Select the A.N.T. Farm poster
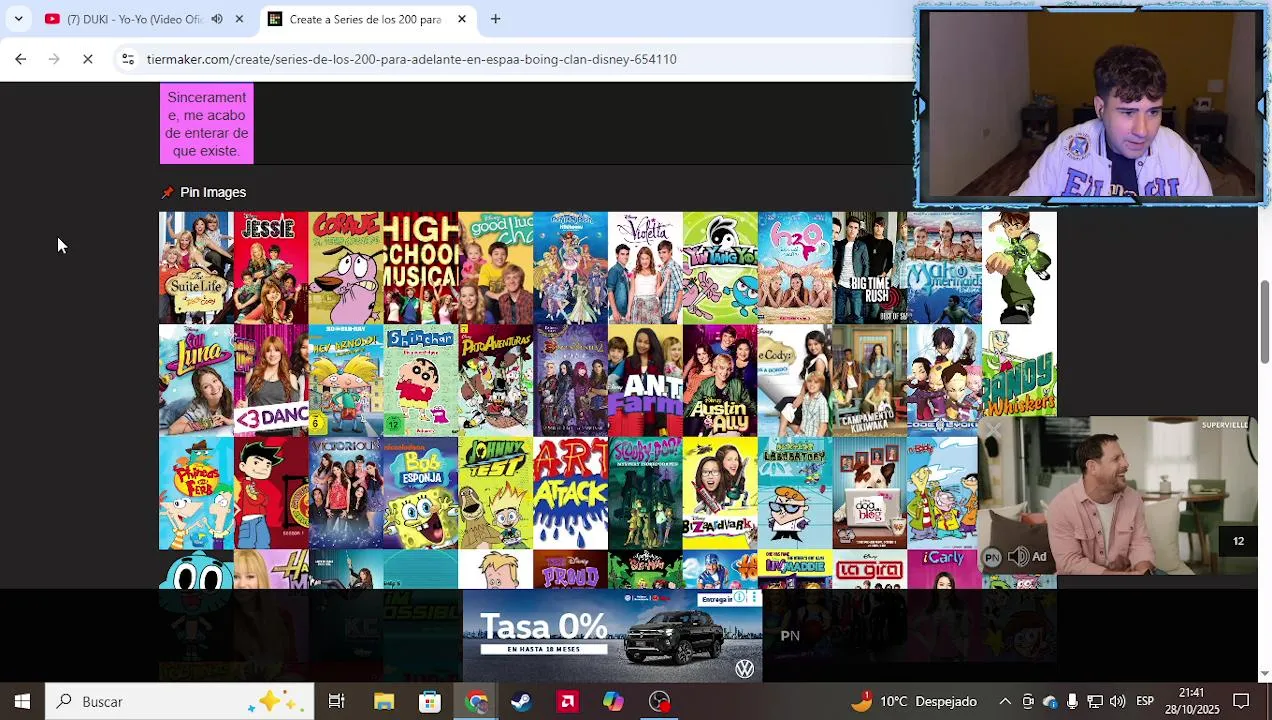 (645, 380)
